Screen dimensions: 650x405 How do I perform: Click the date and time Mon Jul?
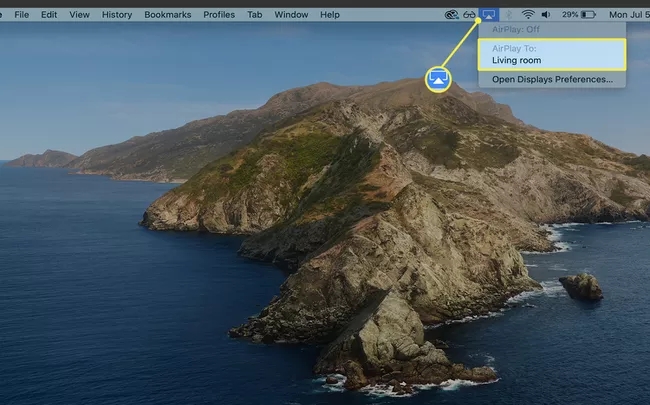pos(629,15)
